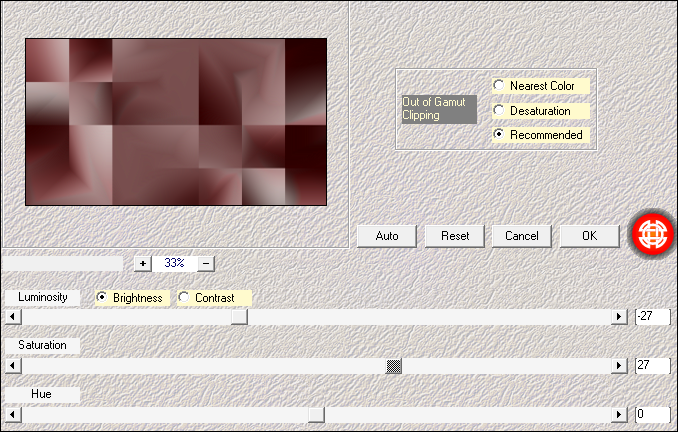678x432 pixels.
Task: Click the Hue label
Action: click(42, 394)
